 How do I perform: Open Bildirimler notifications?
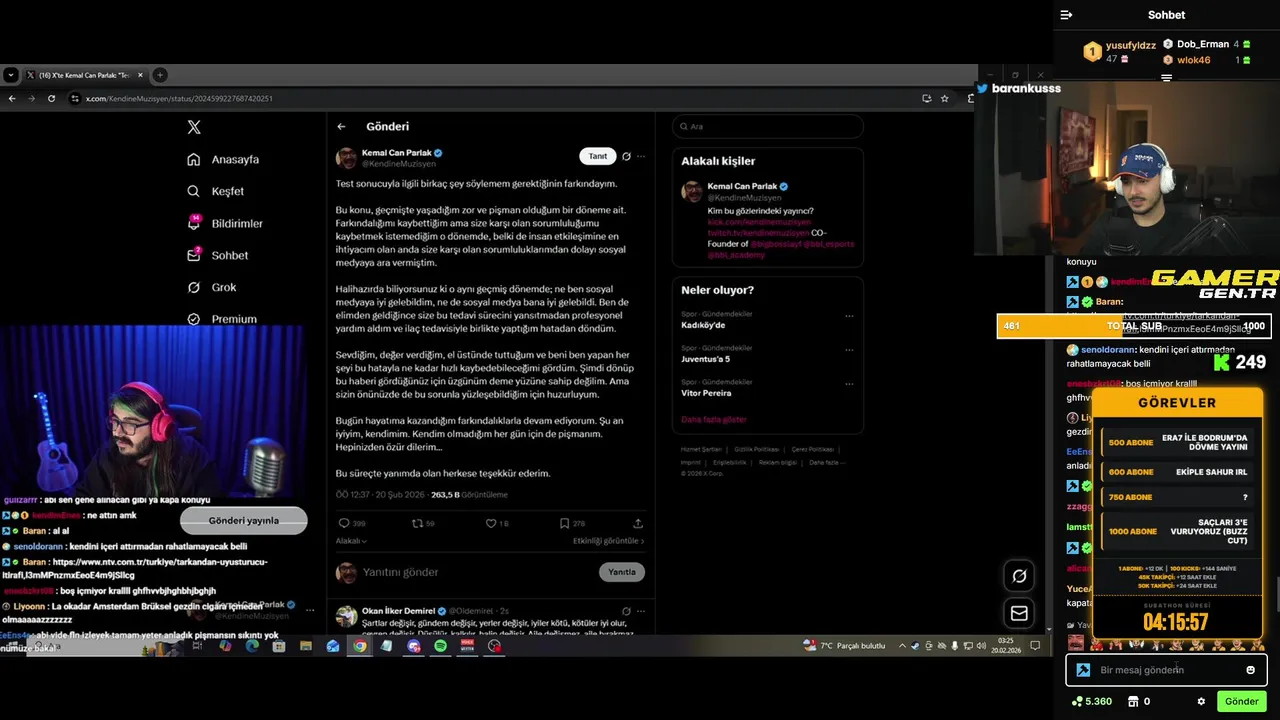click(225, 223)
